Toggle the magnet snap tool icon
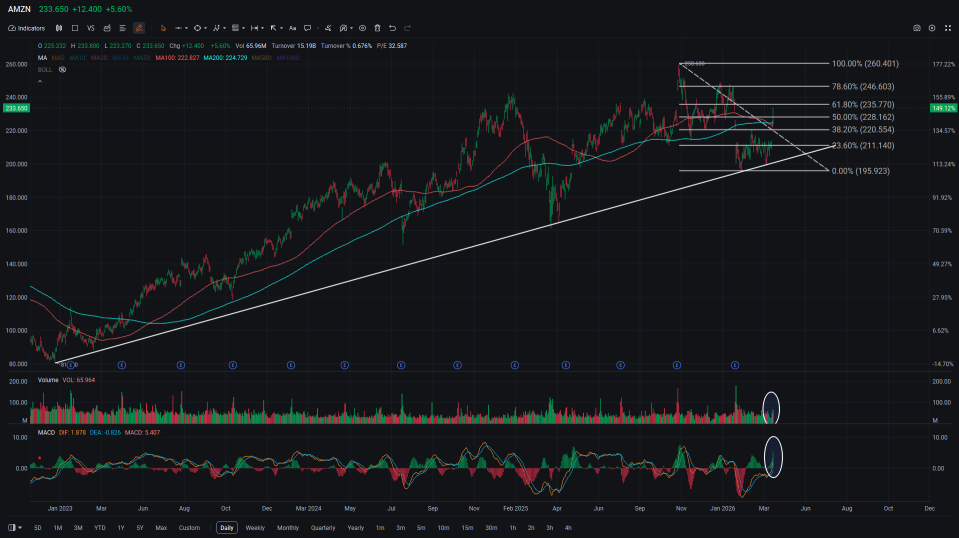Image resolution: width=959 pixels, height=538 pixels. (343, 28)
